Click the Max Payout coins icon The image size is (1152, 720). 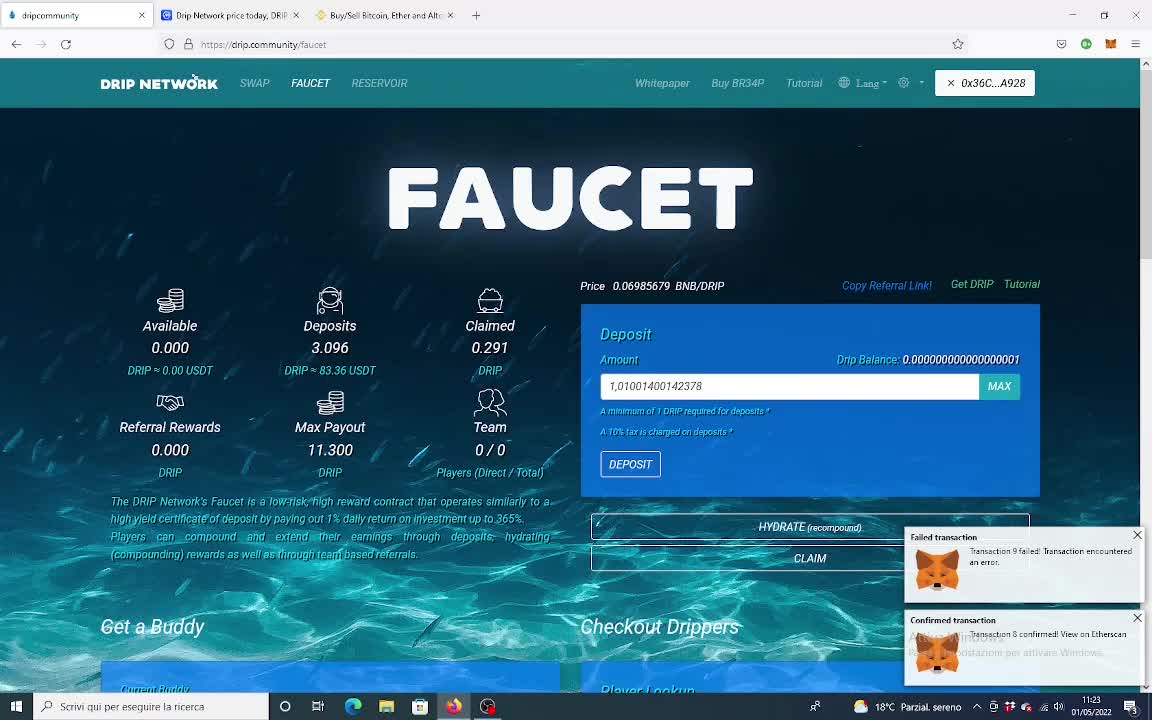330,403
